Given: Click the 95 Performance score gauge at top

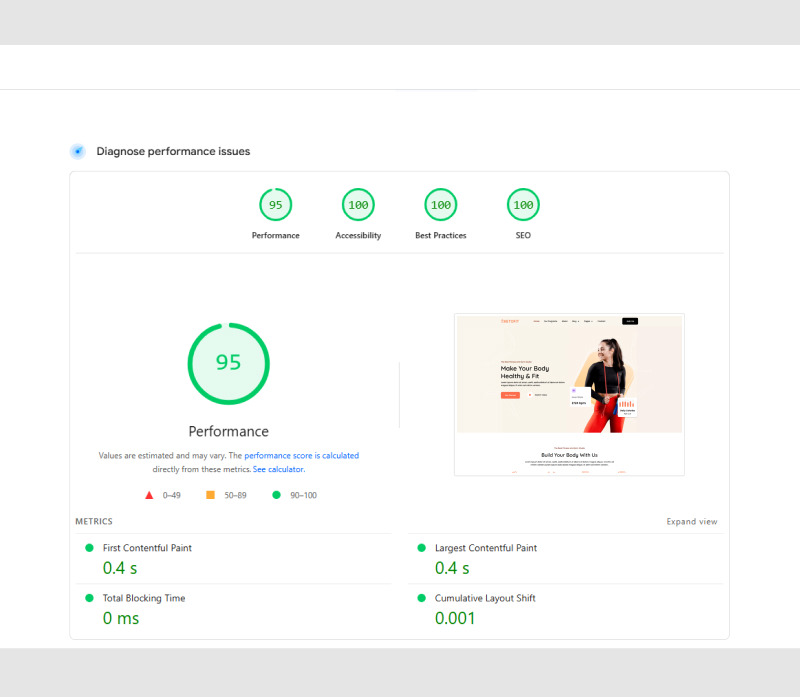Looking at the screenshot, I should pos(276,204).
